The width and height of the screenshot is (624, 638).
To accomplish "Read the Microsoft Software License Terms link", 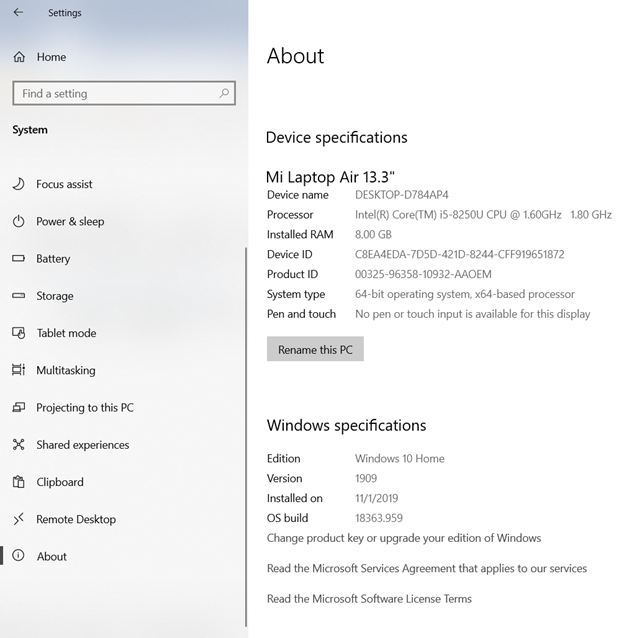I will pos(369,599).
